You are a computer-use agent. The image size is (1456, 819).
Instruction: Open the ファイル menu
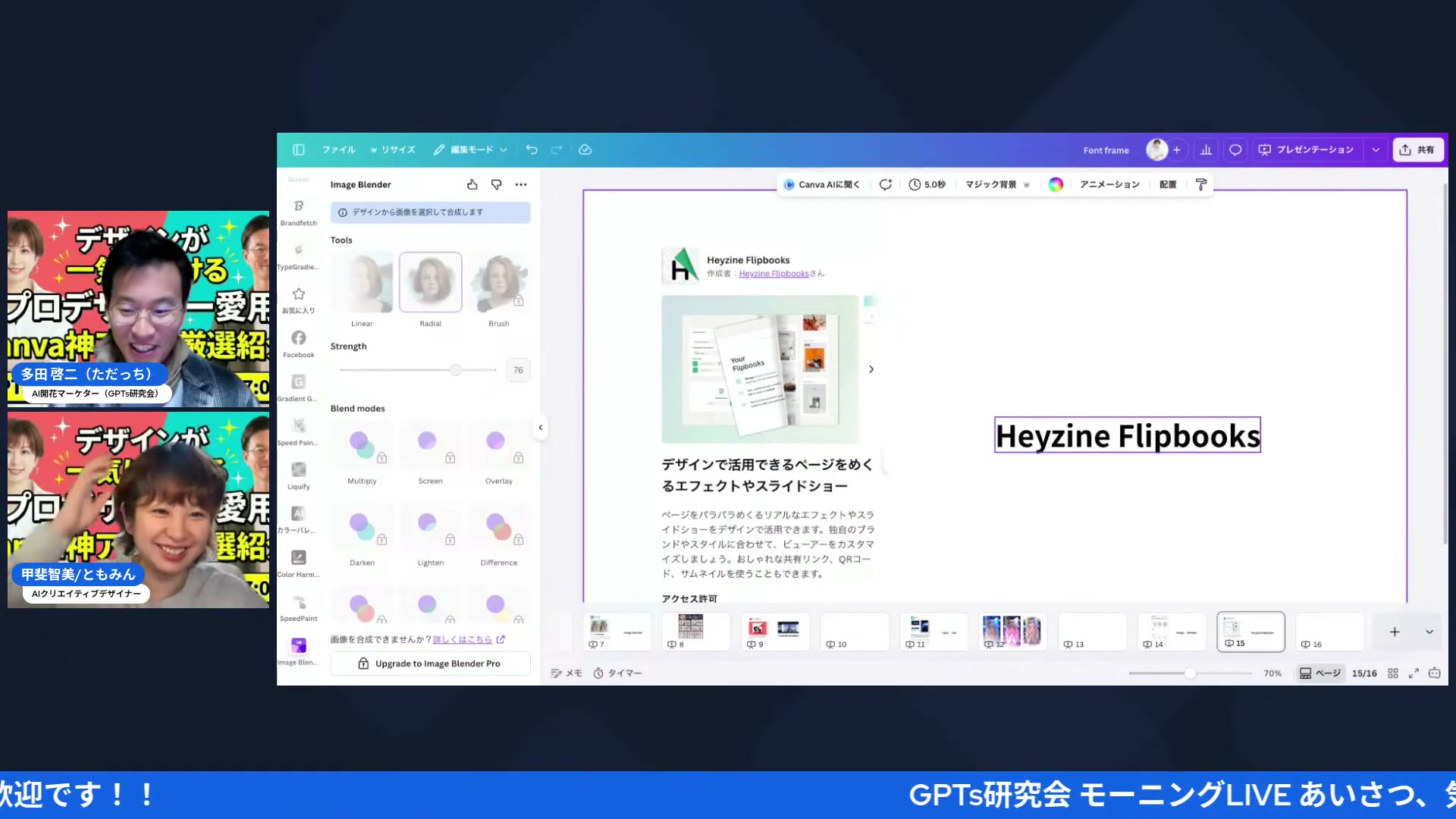coord(338,149)
